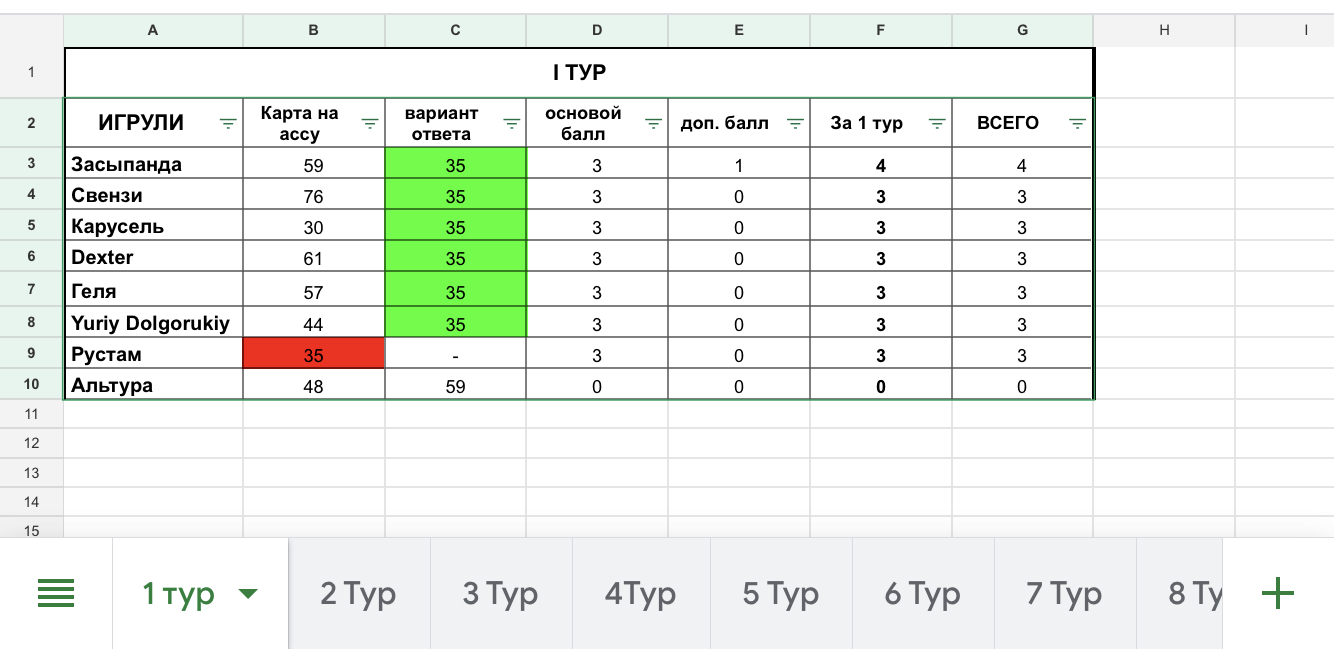Open filter for доп. балл column
The height and width of the screenshot is (649, 1334).
pyautogui.click(x=795, y=124)
